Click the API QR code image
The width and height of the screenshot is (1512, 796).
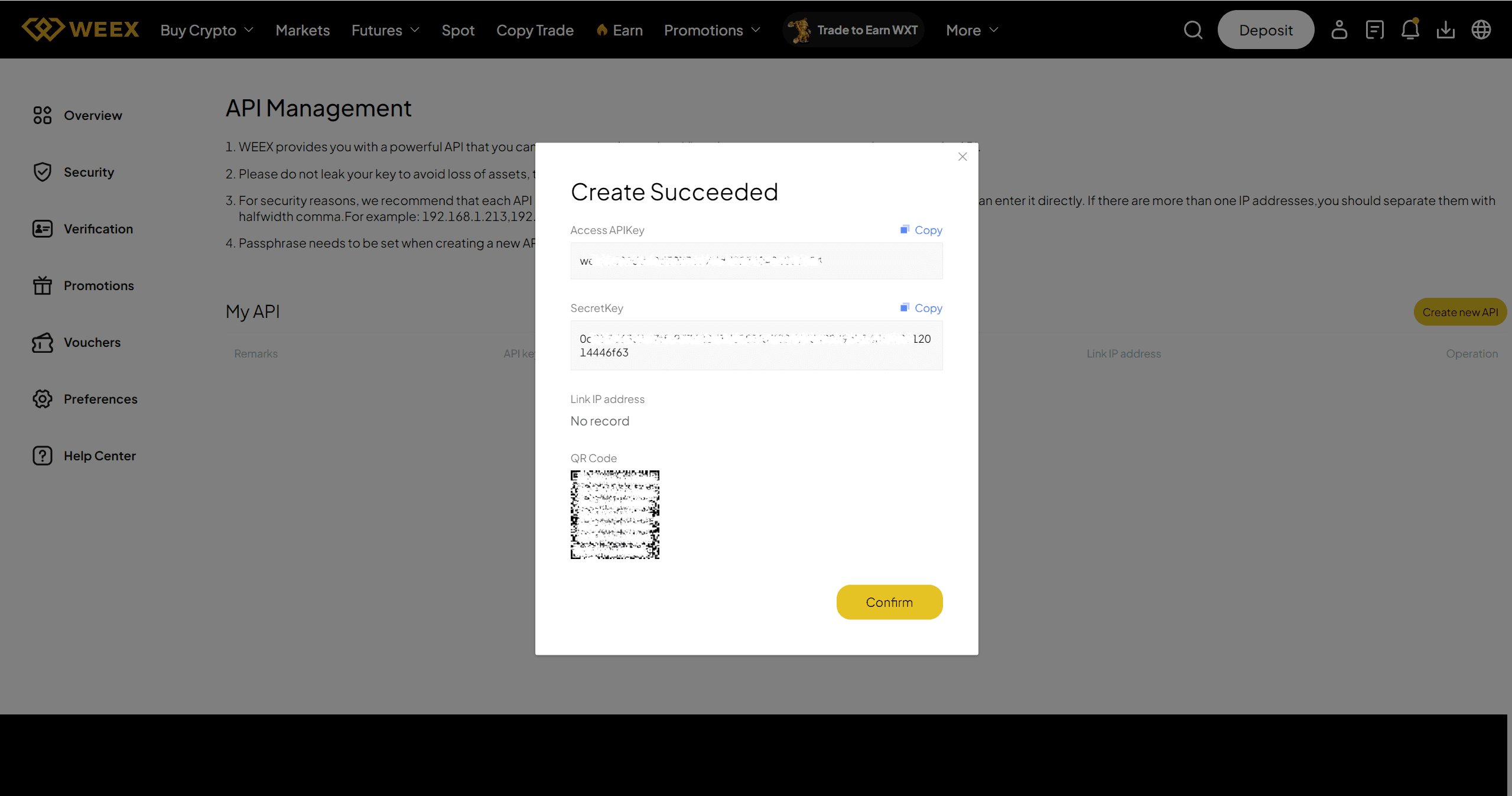614,515
